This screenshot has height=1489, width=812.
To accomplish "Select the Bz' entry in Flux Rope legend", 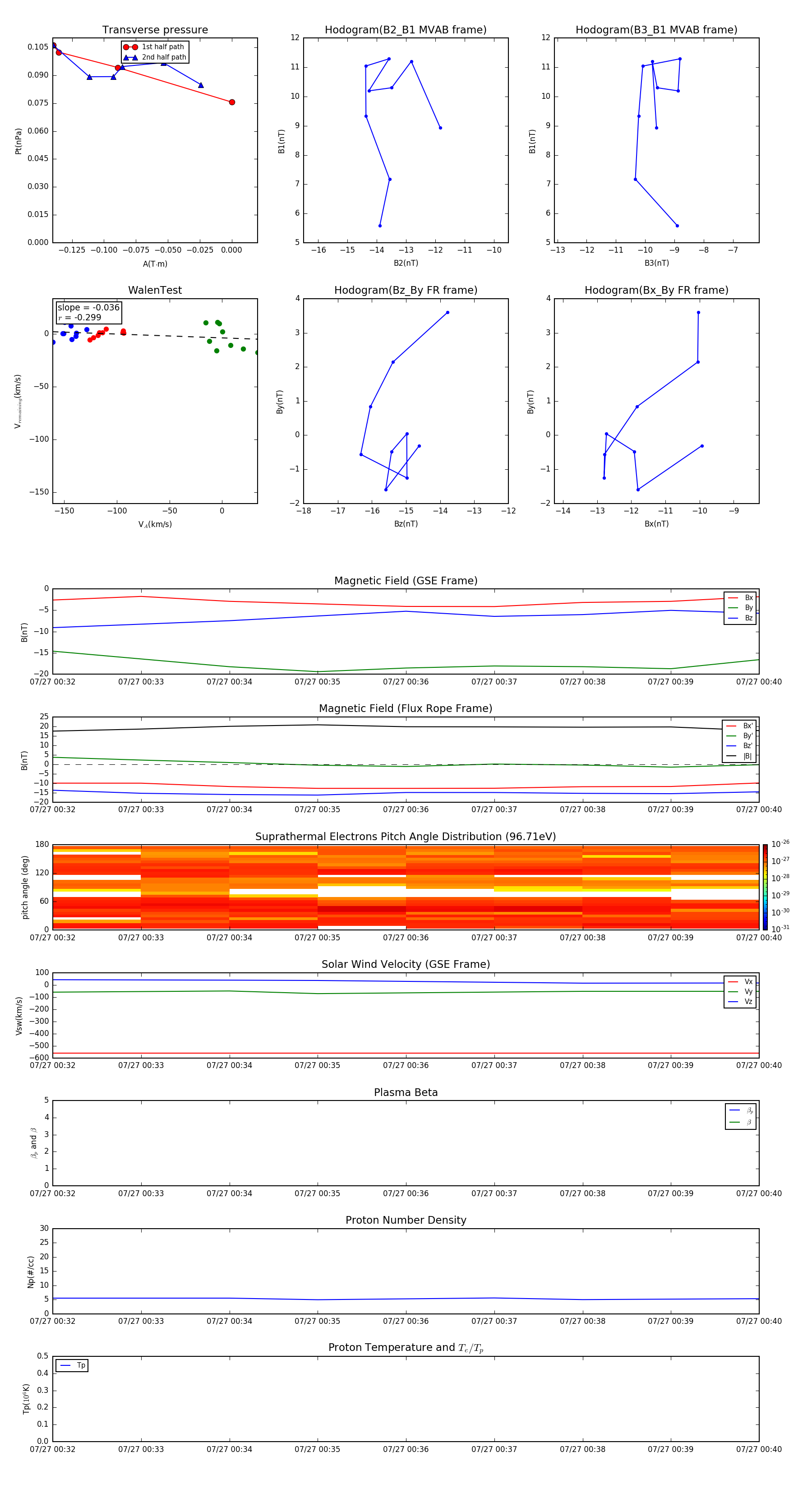I will 739,746.
